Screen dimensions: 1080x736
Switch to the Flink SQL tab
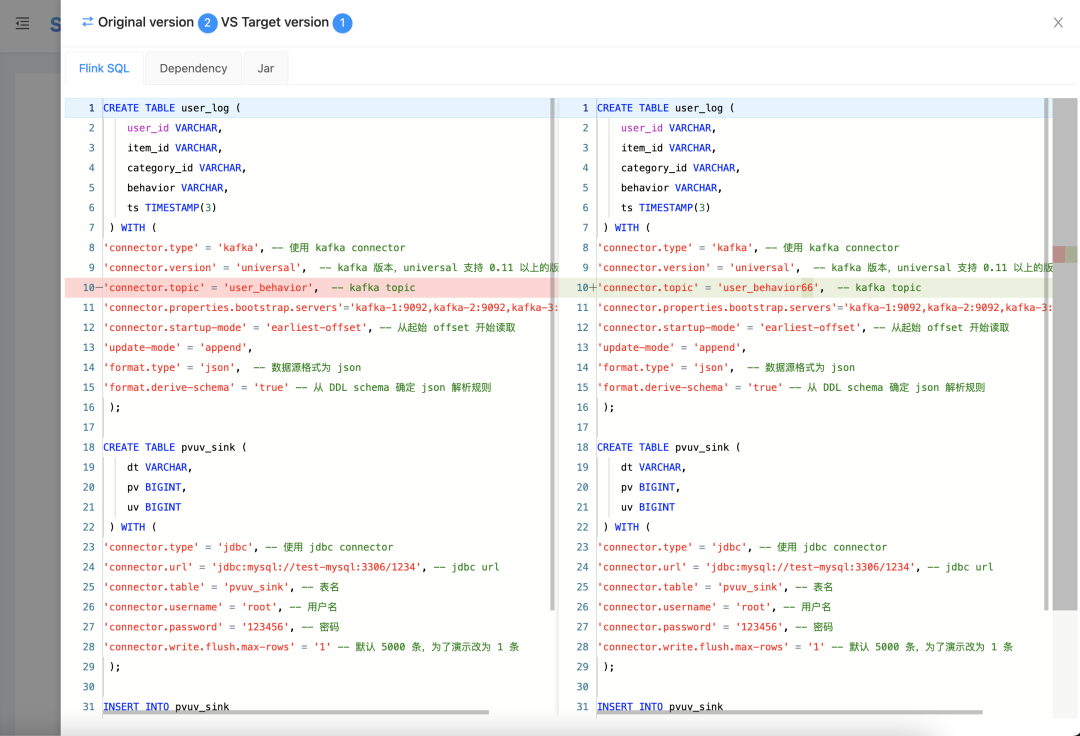104,68
